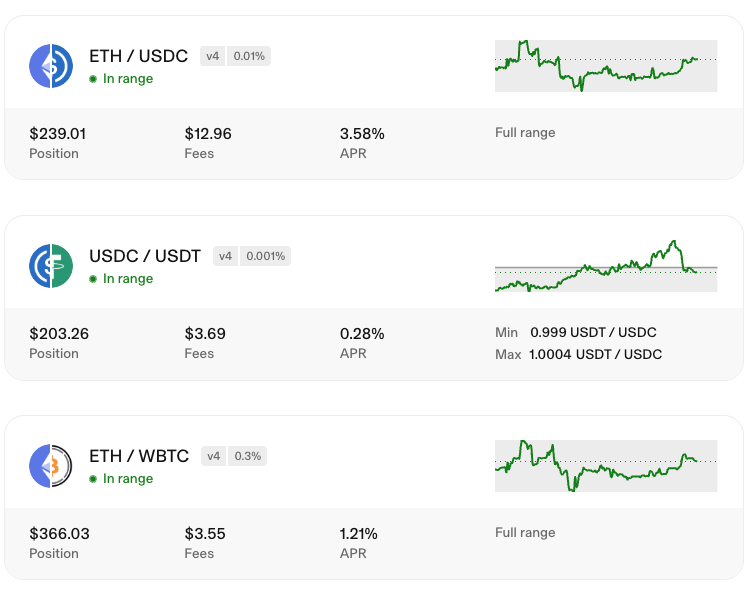Select the $239.01 position value
This screenshot has height=597, width=748.
point(58,133)
